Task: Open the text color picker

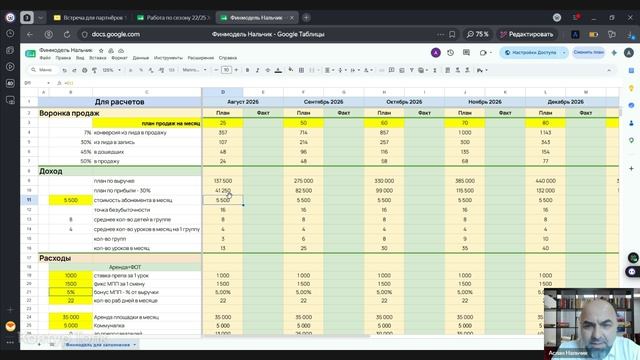Action: coord(278,70)
